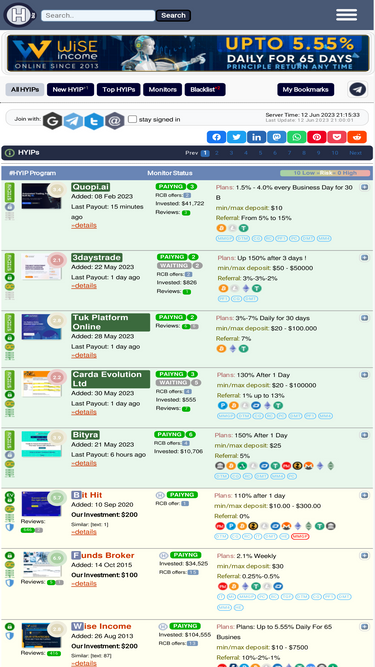Switch to the Top HYIPs tab
The height and width of the screenshot is (667, 375).
tap(119, 90)
